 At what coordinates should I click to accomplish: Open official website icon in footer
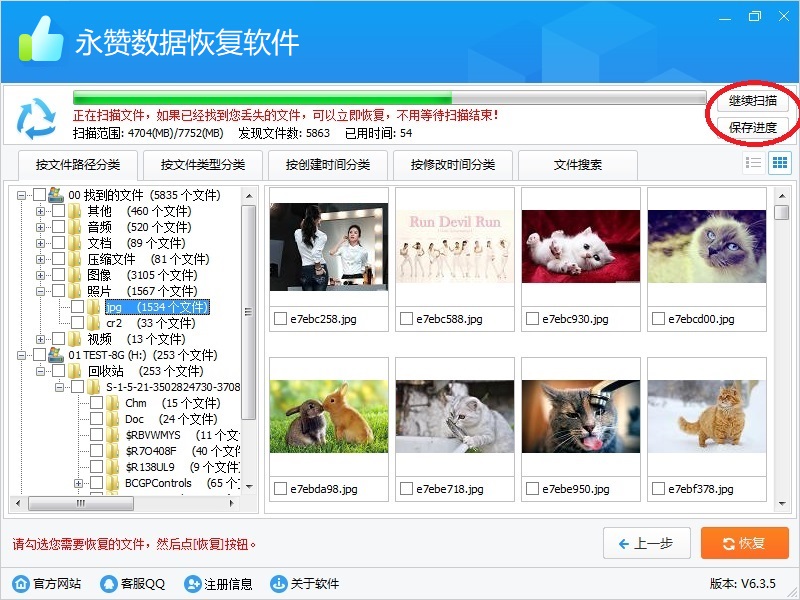[21, 584]
